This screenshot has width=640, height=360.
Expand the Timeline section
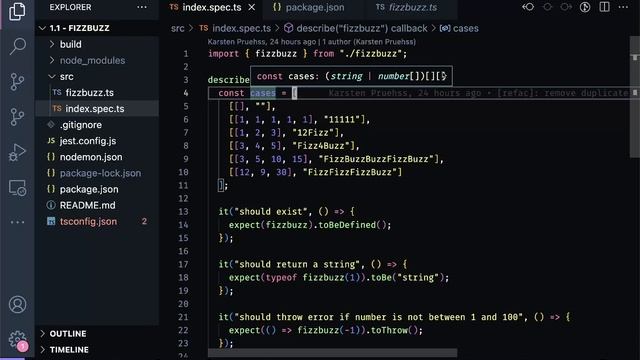[69, 350]
